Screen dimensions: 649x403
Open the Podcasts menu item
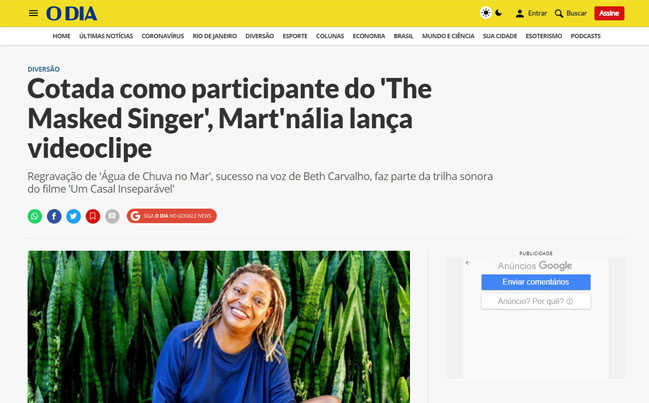(x=585, y=36)
